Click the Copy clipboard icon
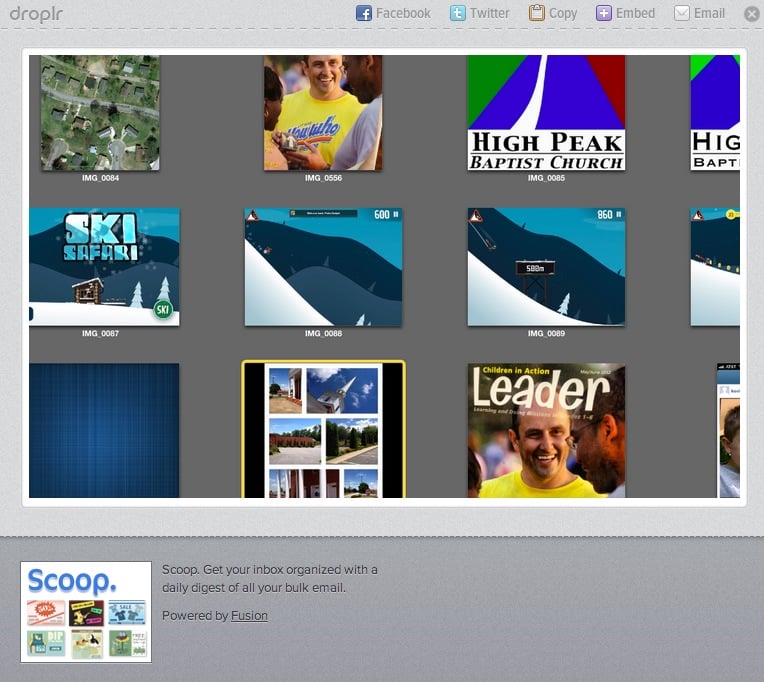Viewport: 764px width, 682px height. pos(536,13)
